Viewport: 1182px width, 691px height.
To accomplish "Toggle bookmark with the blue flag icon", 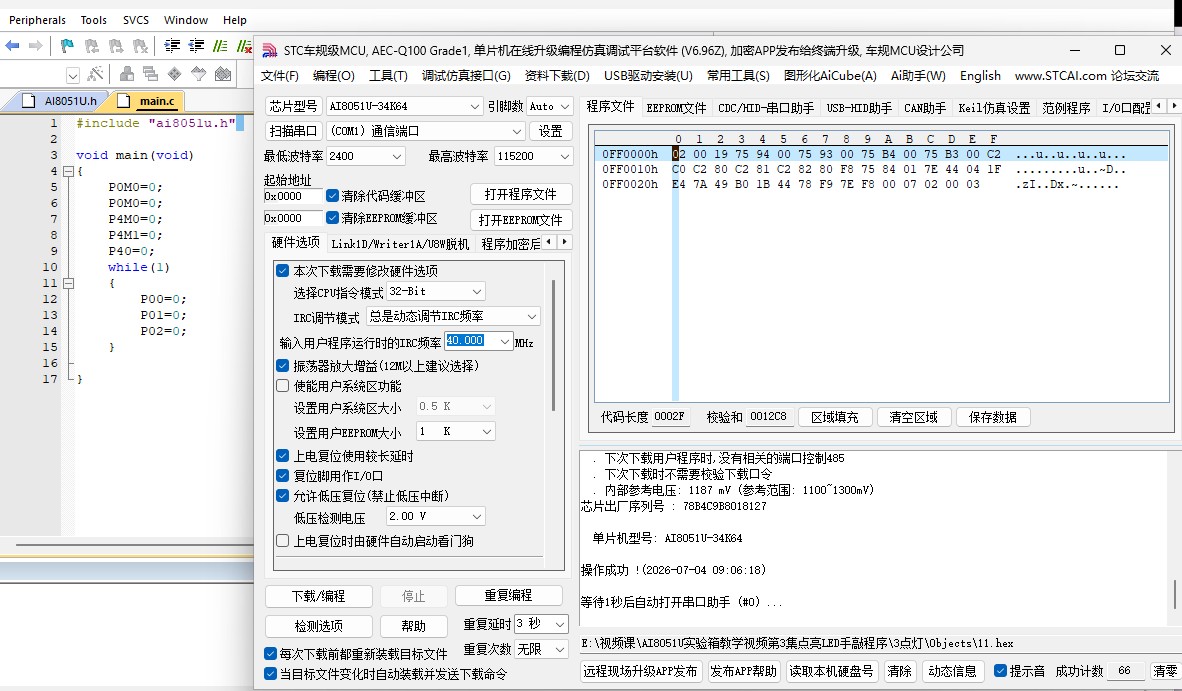I will click(x=67, y=46).
